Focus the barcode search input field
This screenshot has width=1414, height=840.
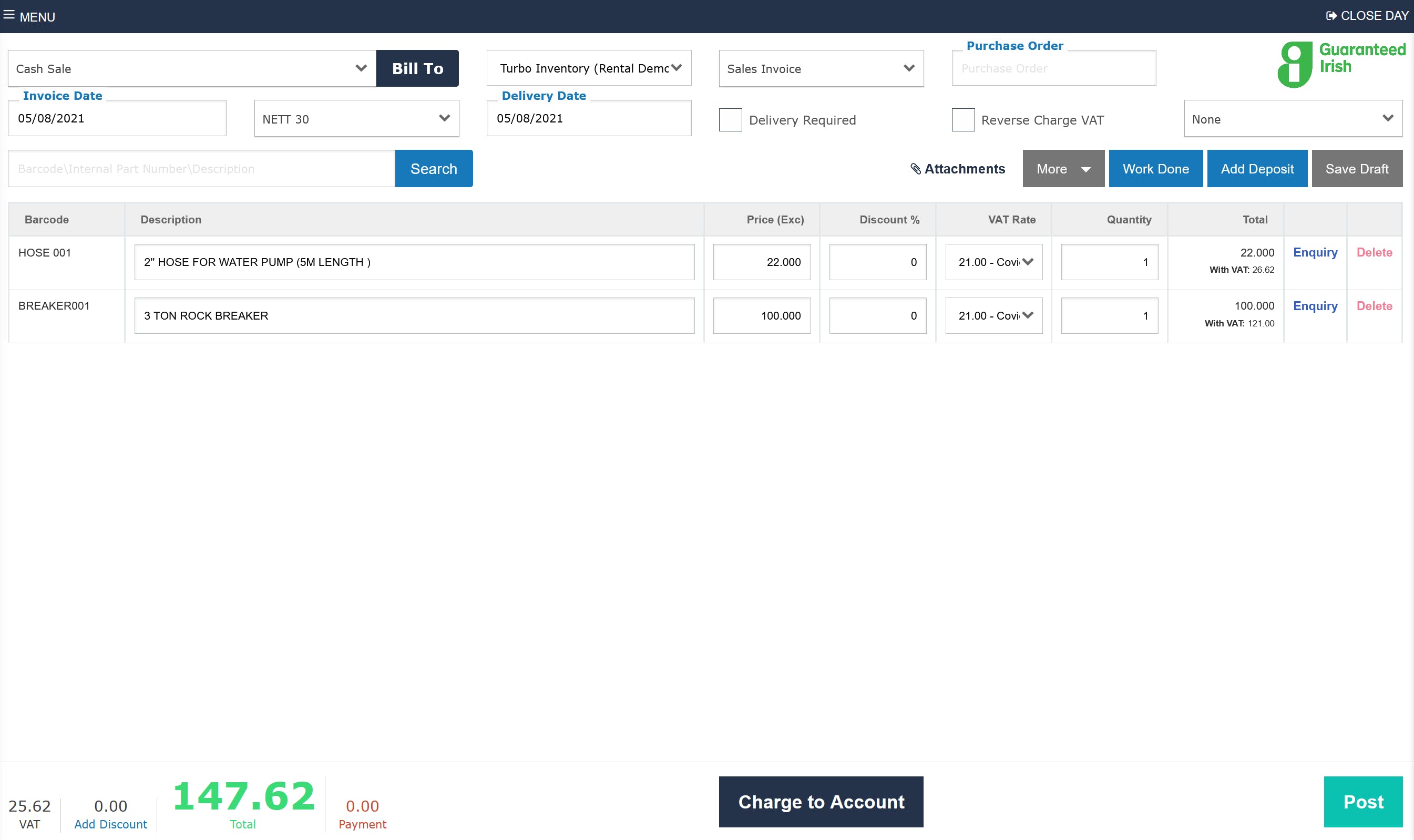click(201, 169)
